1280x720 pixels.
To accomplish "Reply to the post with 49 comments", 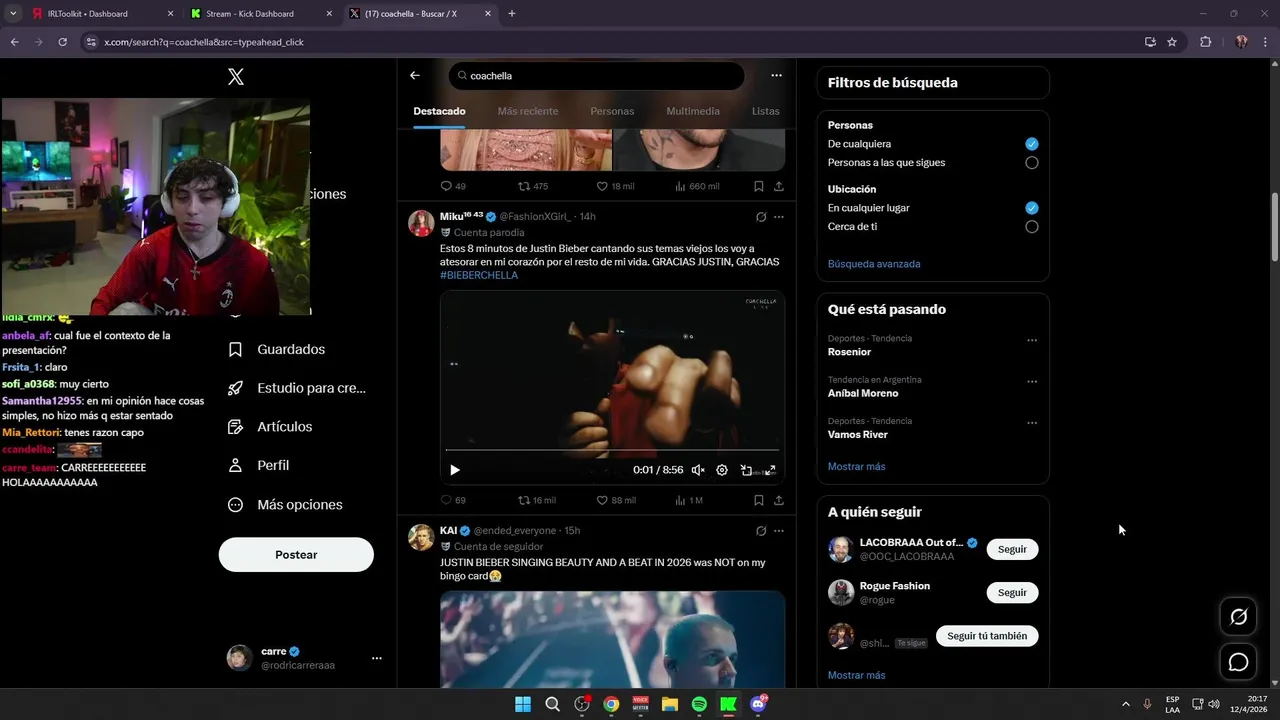I will click(453, 186).
